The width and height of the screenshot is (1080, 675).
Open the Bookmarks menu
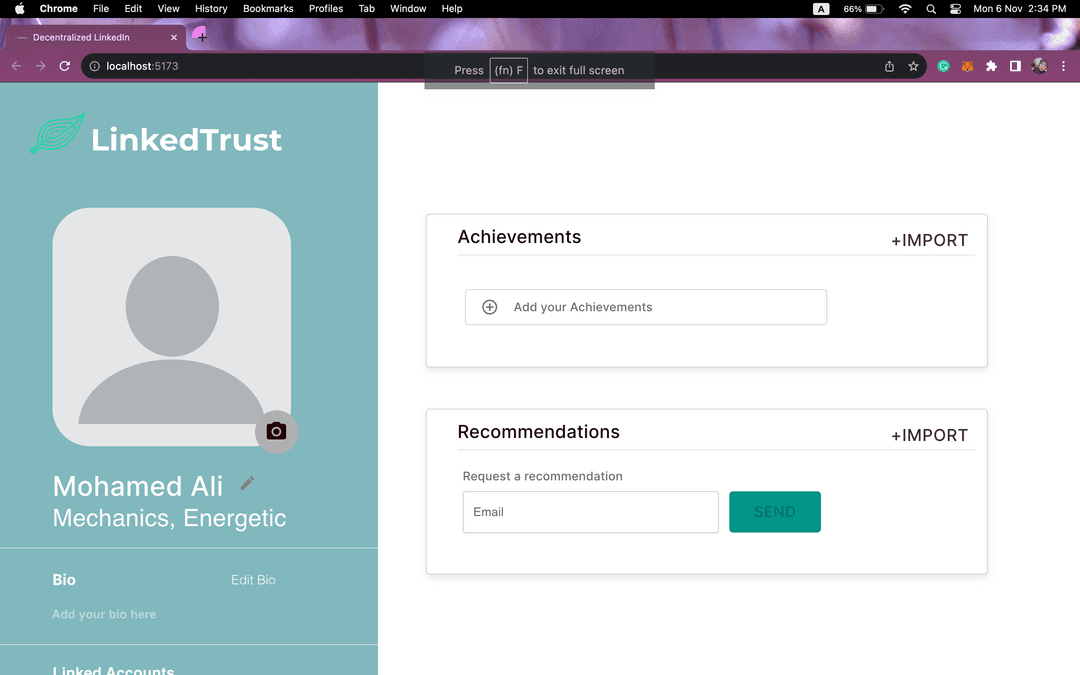(268, 8)
